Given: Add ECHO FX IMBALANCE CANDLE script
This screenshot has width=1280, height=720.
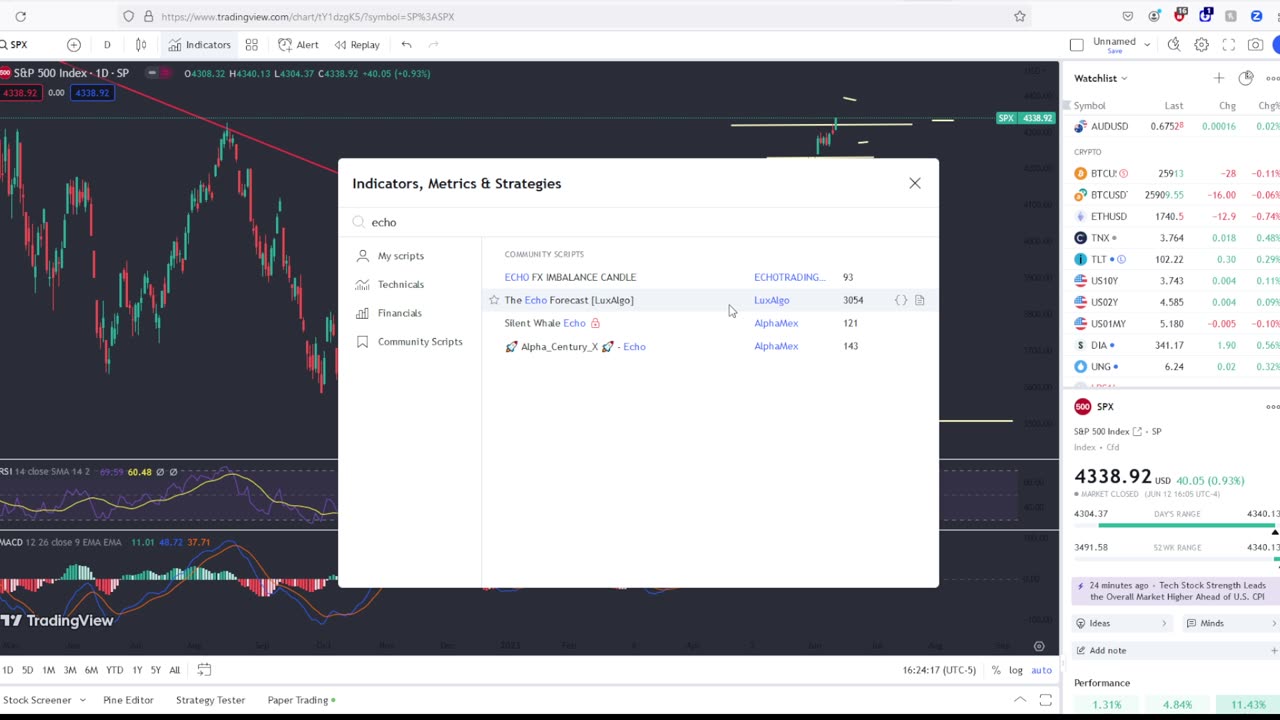Looking at the screenshot, I should pyautogui.click(x=570, y=277).
